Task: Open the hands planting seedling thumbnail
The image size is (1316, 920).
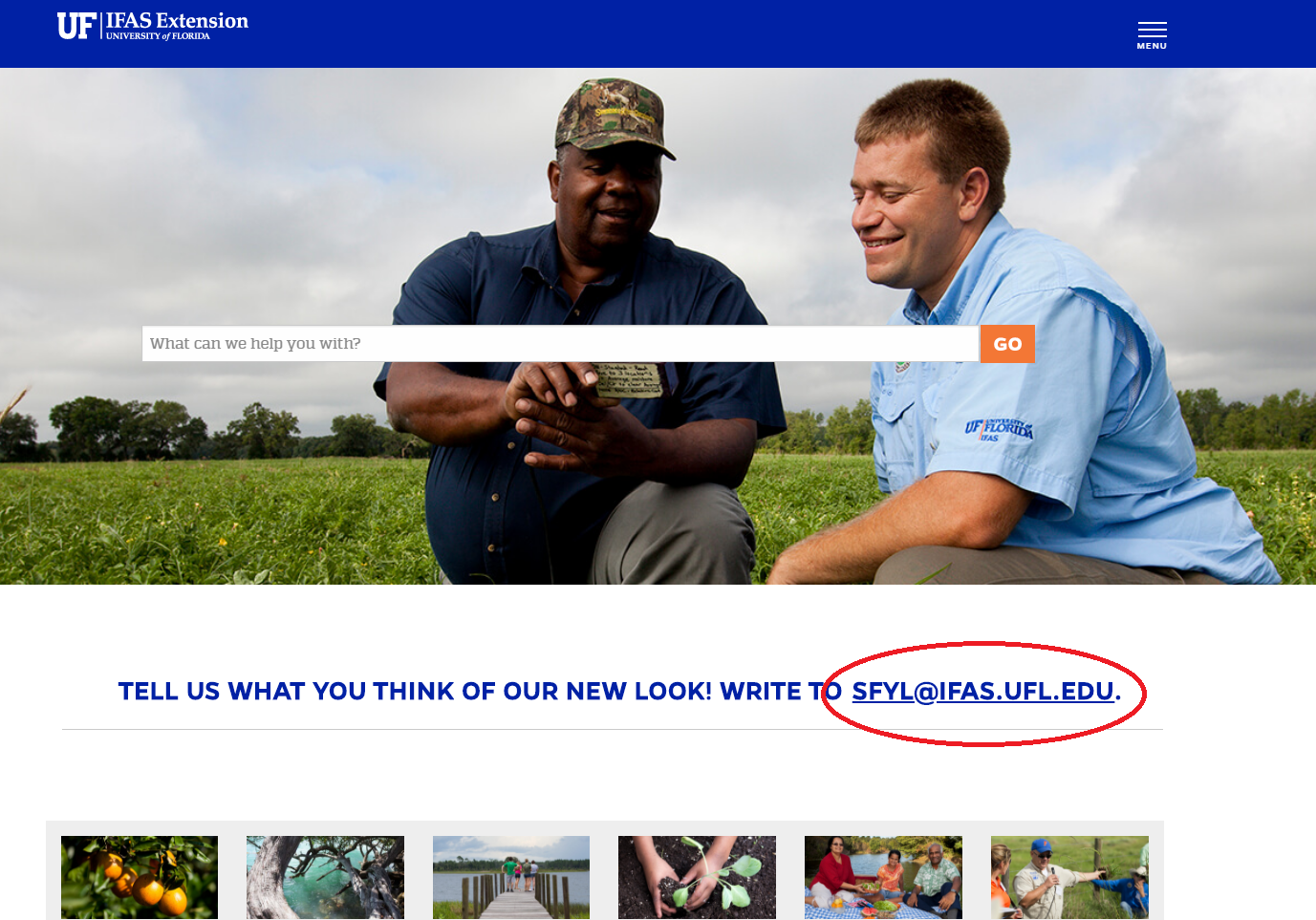Action: (x=697, y=877)
